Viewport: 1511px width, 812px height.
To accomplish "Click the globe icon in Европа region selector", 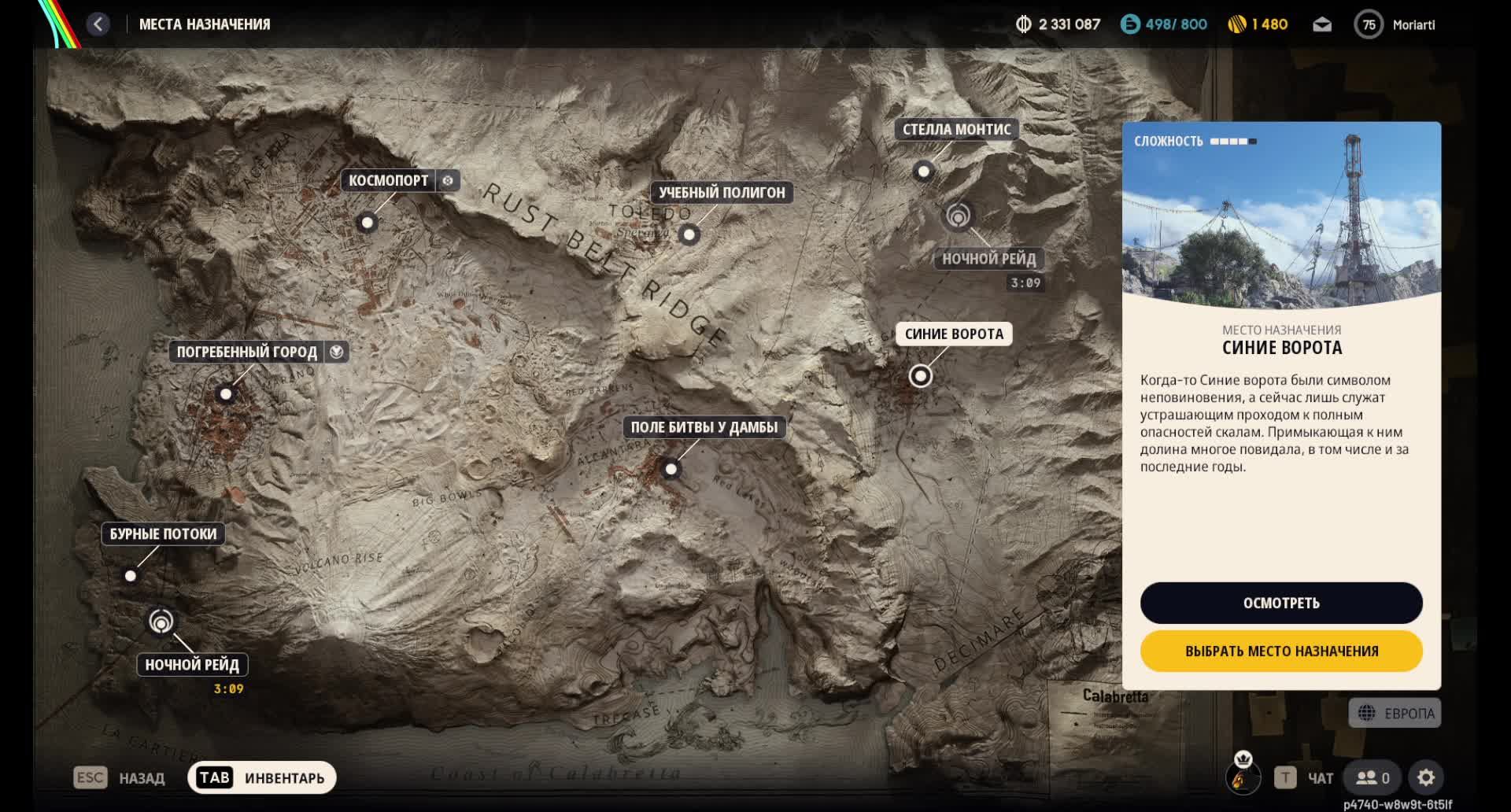I will (x=1366, y=713).
